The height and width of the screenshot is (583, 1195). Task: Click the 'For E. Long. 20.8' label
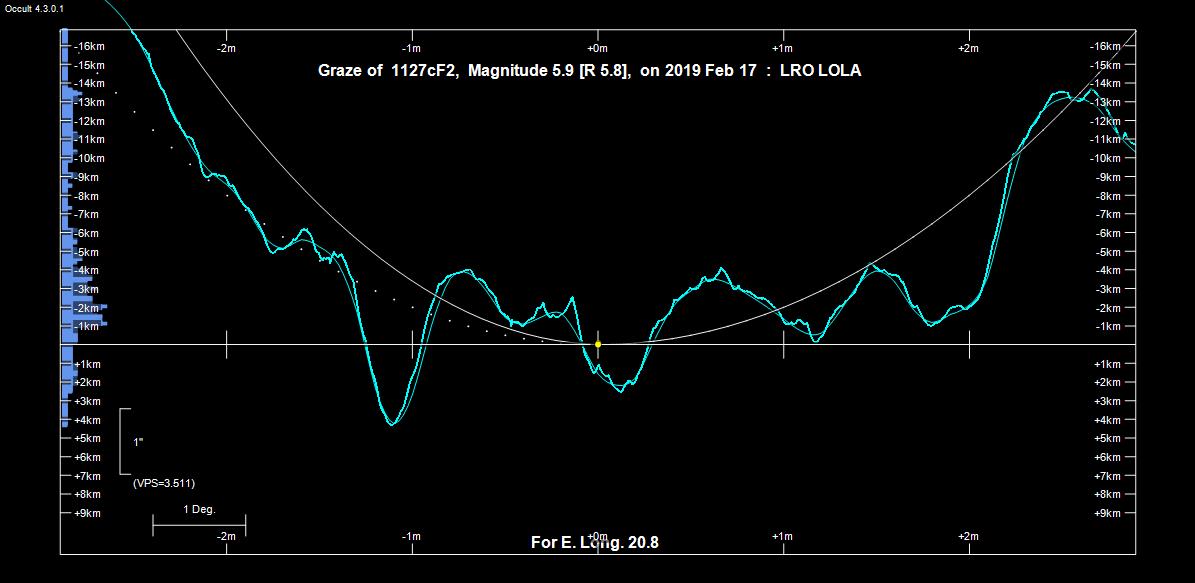point(594,543)
